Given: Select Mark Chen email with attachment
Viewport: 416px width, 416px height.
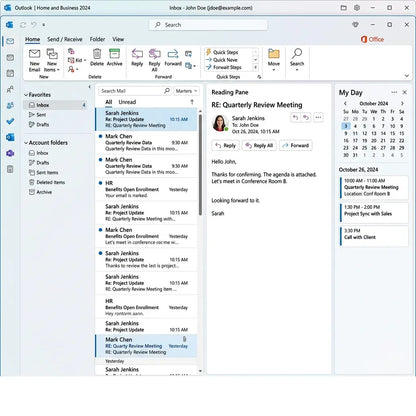Looking at the screenshot, I should (x=146, y=346).
